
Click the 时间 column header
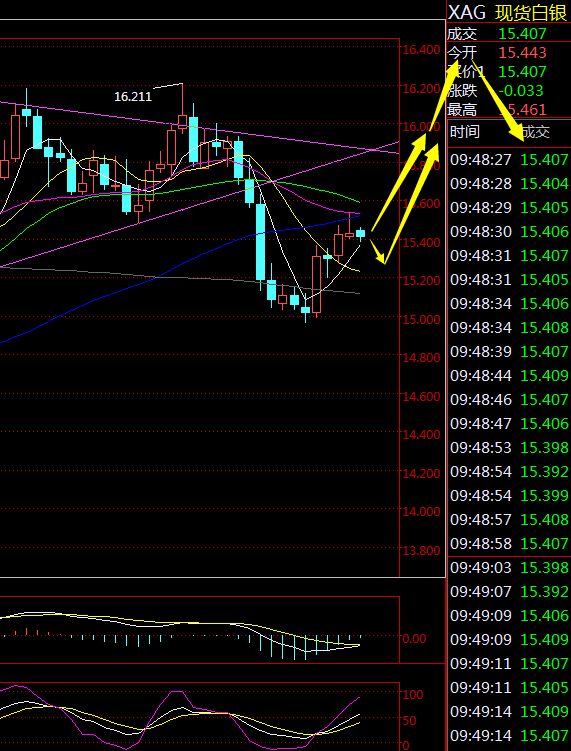pos(465,132)
